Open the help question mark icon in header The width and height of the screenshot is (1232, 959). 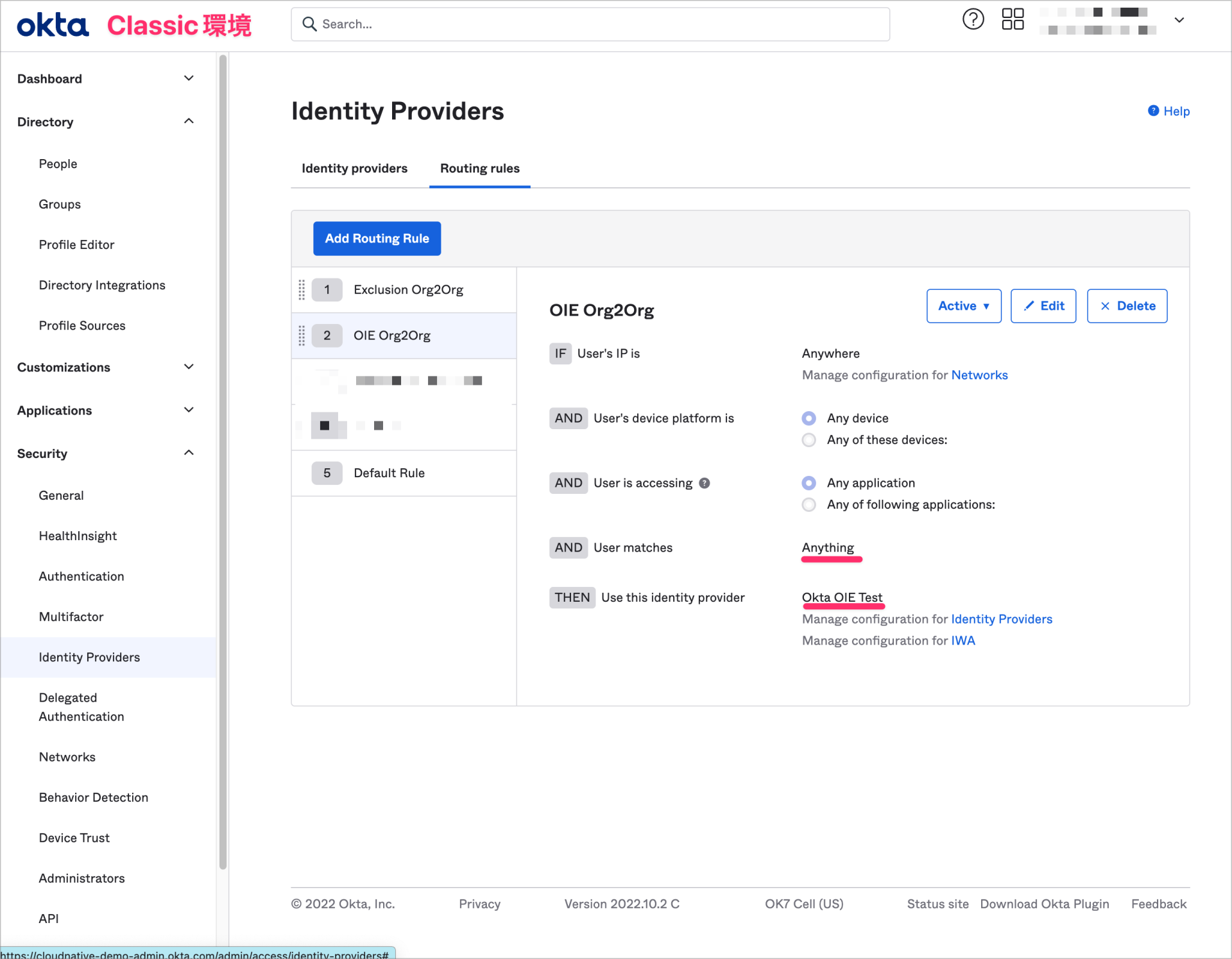pos(973,19)
